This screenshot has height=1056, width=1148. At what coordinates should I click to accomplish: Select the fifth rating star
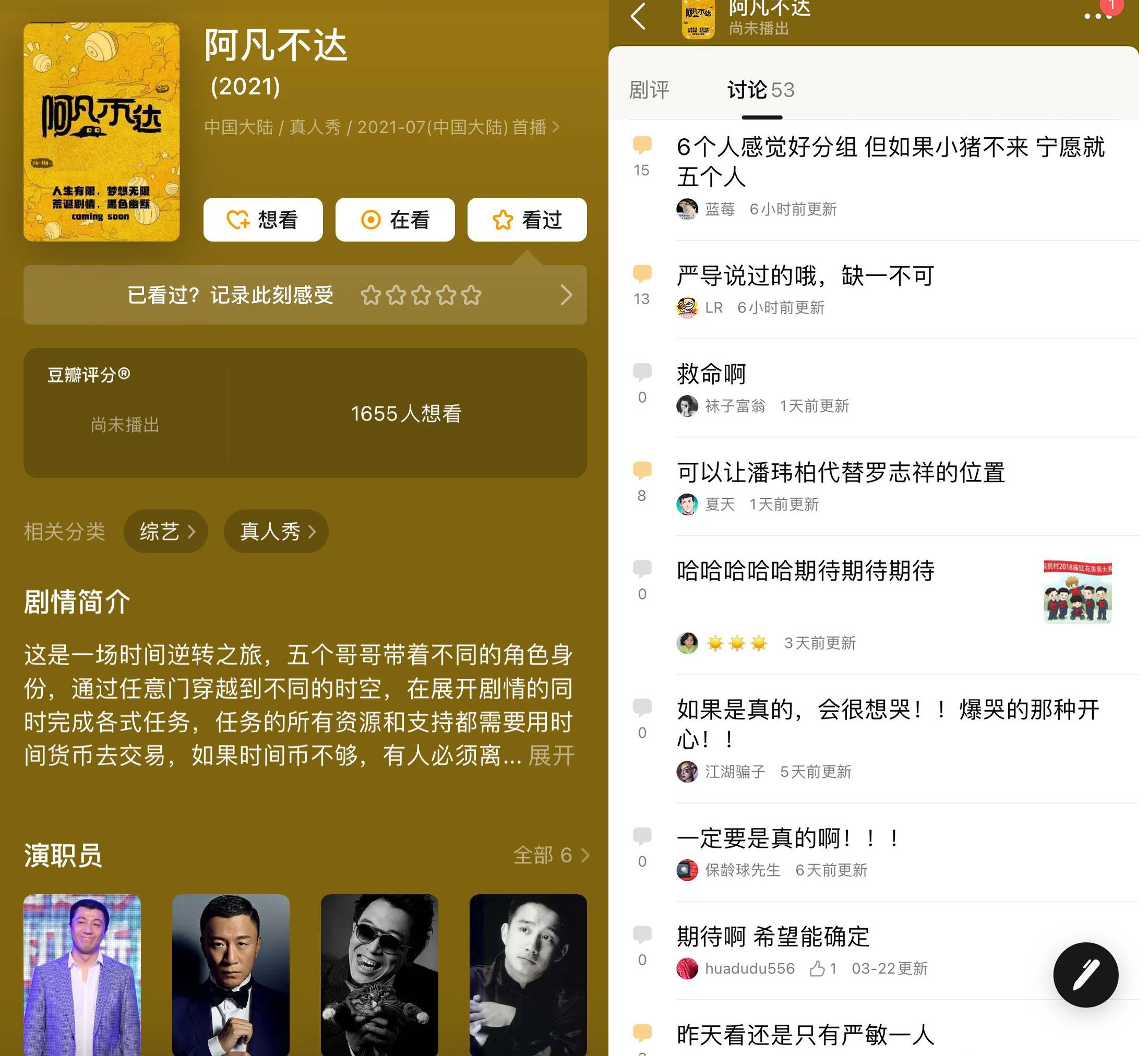471,295
